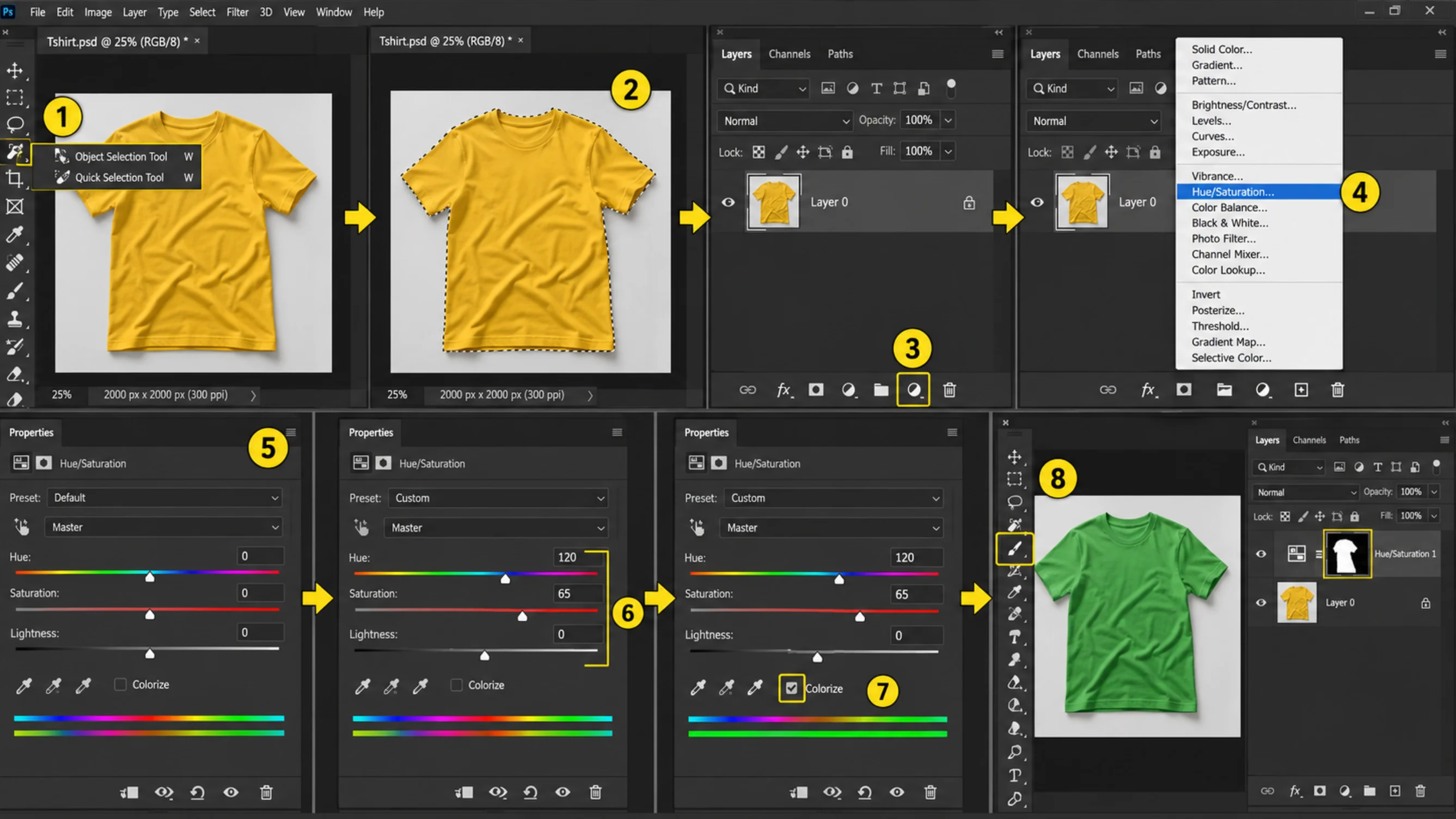Viewport: 1456px width, 819px height.
Task: Click the reset arrow in the Preset Default Properties panel
Action: click(x=197, y=792)
